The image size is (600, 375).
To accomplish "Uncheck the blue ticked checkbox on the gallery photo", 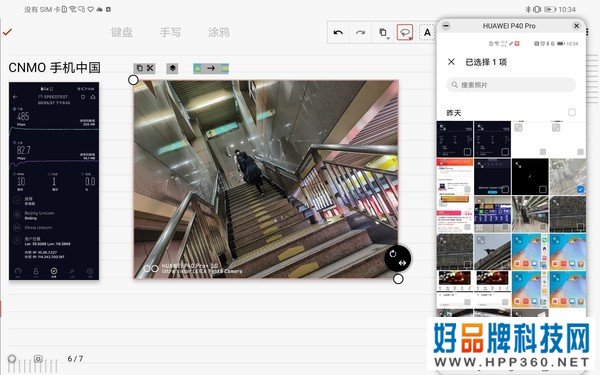I will pyautogui.click(x=580, y=189).
